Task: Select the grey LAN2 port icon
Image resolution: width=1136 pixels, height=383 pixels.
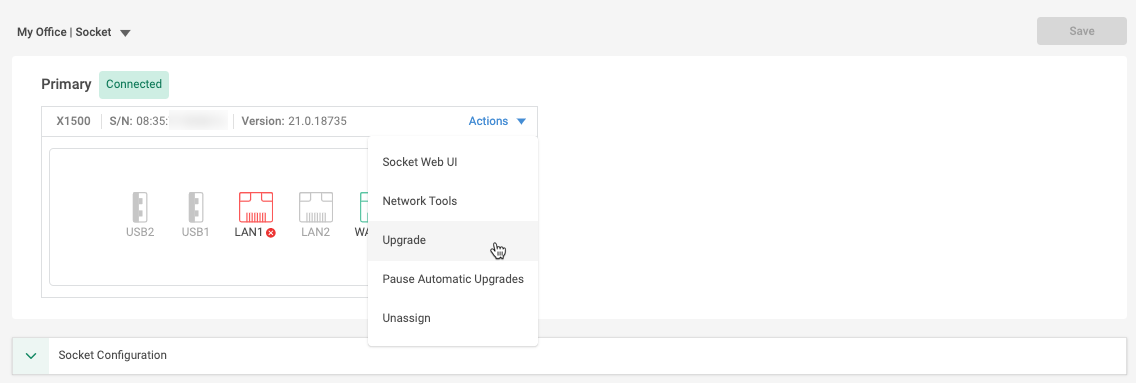Action: coord(316,207)
